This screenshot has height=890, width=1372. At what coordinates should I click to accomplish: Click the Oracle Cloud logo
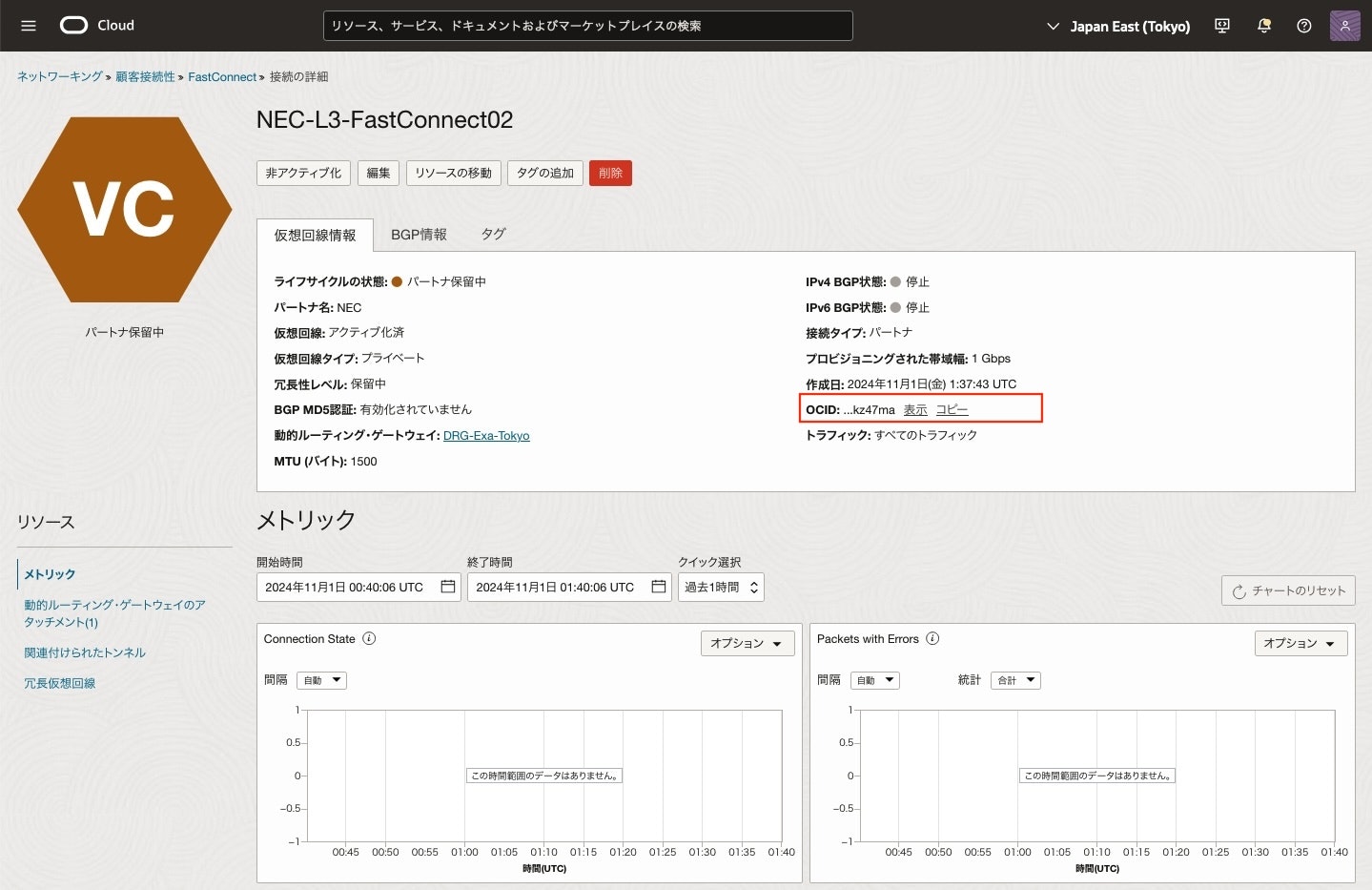pyautogui.click(x=97, y=26)
